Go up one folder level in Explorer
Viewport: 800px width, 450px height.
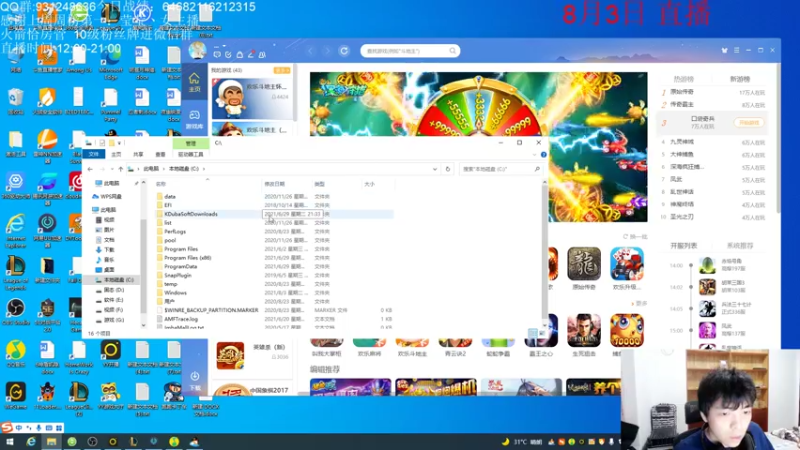pyautogui.click(x=120, y=169)
